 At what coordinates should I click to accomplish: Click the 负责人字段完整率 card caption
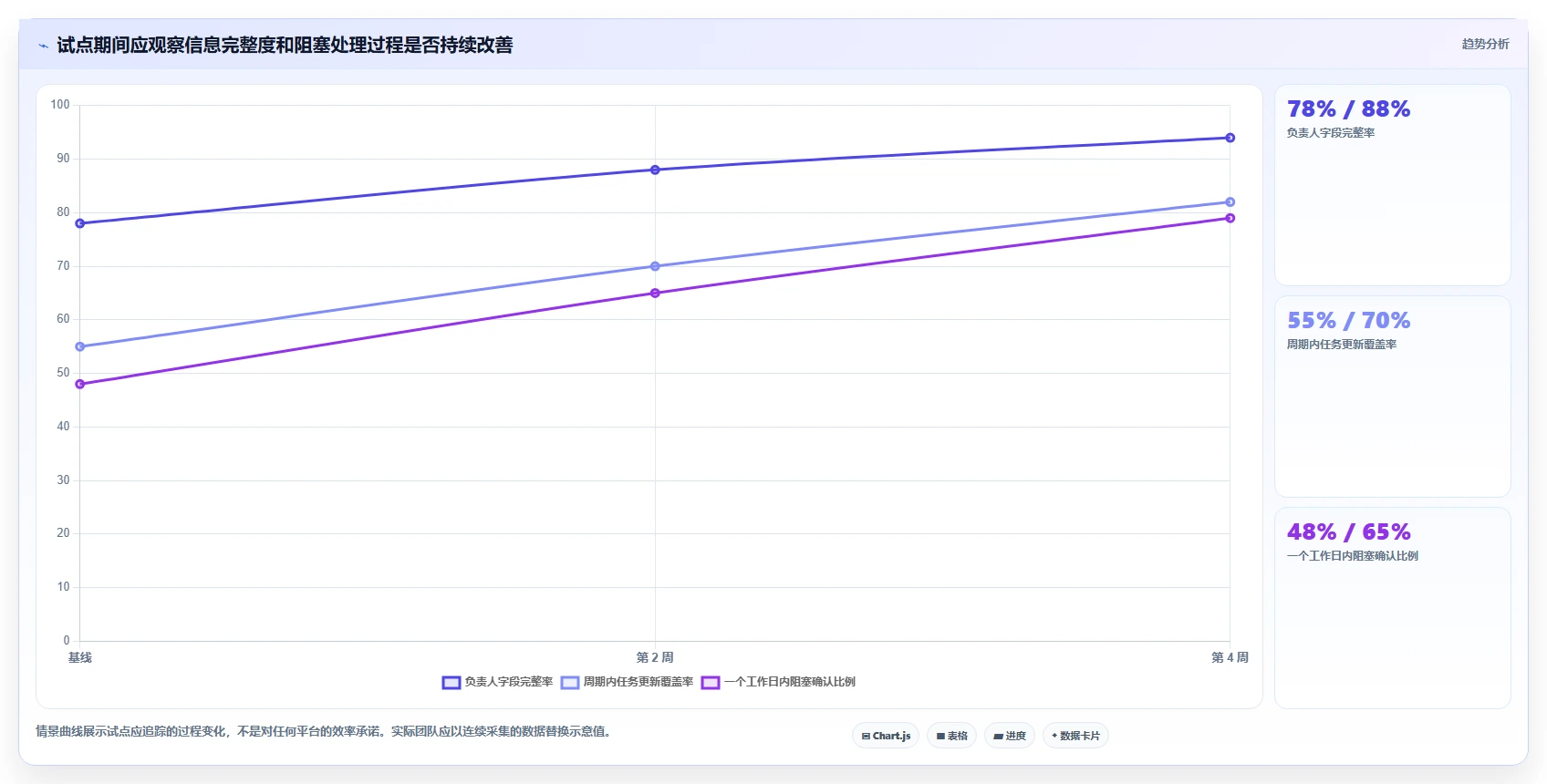tap(1331, 133)
